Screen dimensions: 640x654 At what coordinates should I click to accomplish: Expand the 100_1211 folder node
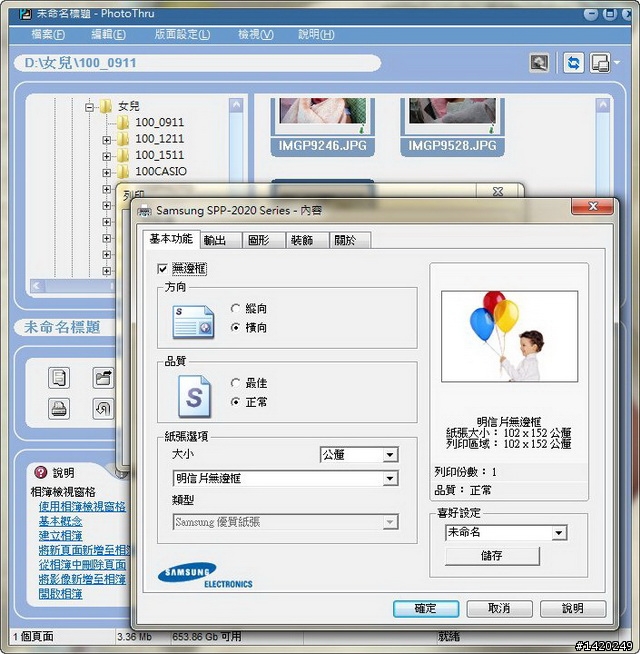pos(106,140)
